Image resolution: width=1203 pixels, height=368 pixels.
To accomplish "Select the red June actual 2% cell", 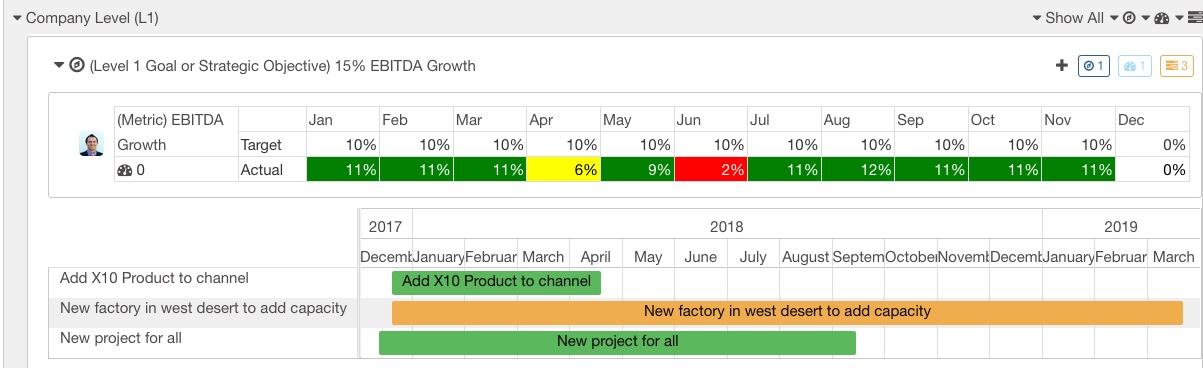I will (711, 170).
